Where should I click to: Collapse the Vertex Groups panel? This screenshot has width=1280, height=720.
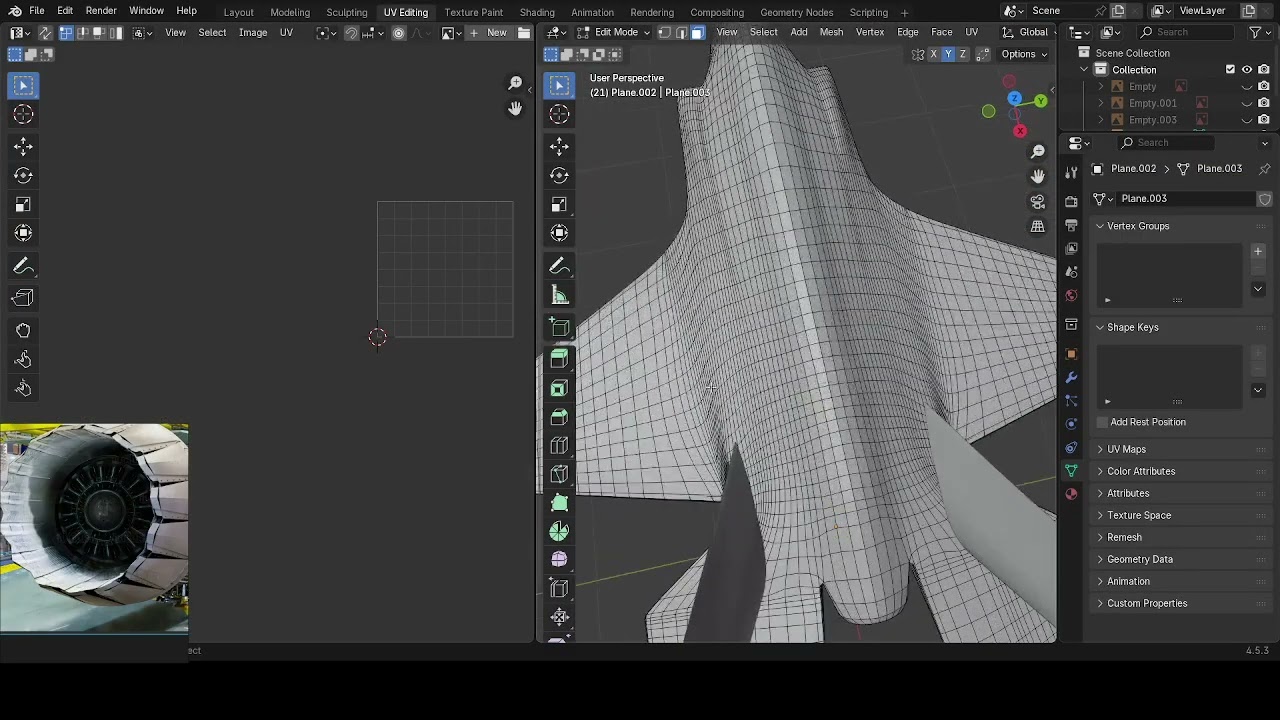[1100, 226]
